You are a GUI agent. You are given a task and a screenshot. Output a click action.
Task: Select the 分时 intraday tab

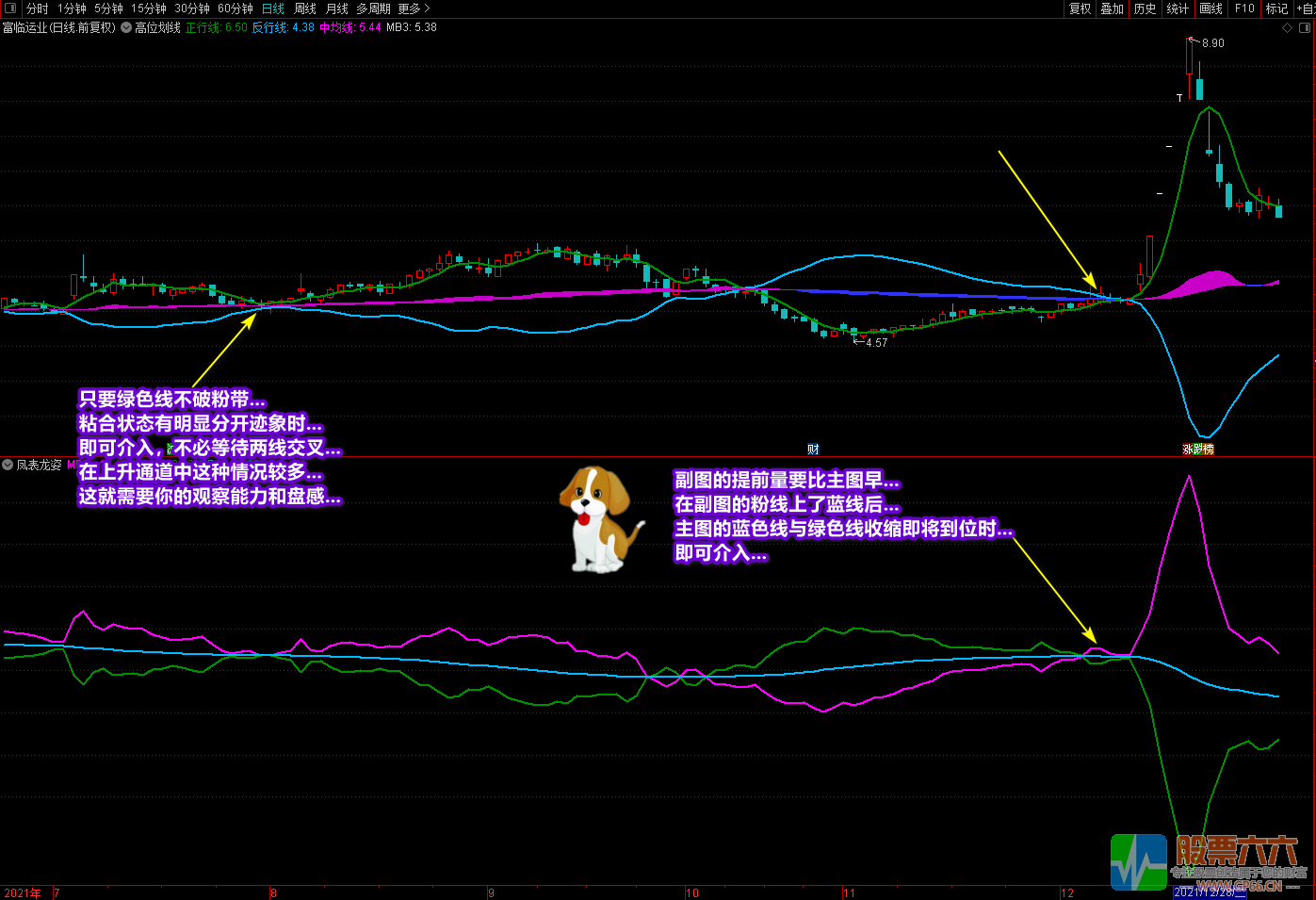click(37, 8)
